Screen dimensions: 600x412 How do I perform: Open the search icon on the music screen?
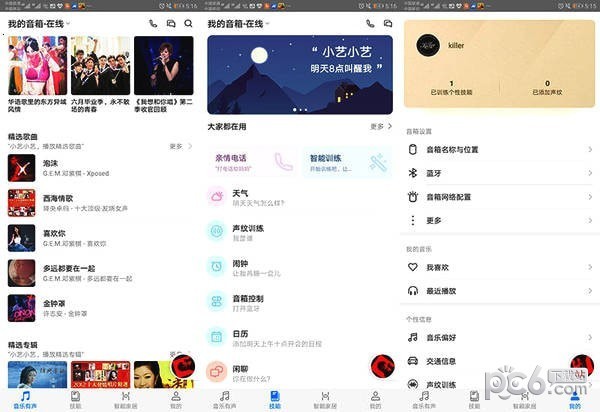[x=188, y=24]
